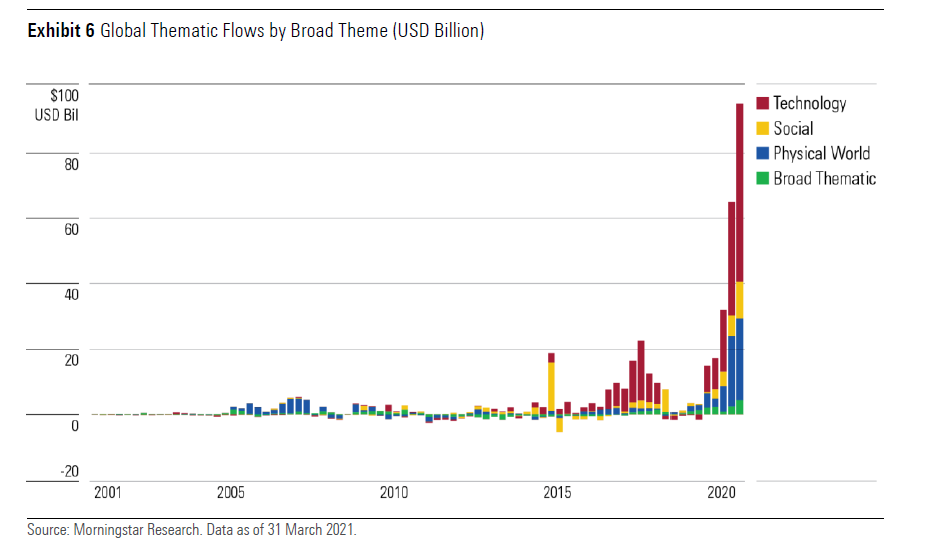Image resolution: width=925 pixels, height=556 pixels.
Task: Click the 2020 x-axis label
Action: pyautogui.click(x=722, y=493)
